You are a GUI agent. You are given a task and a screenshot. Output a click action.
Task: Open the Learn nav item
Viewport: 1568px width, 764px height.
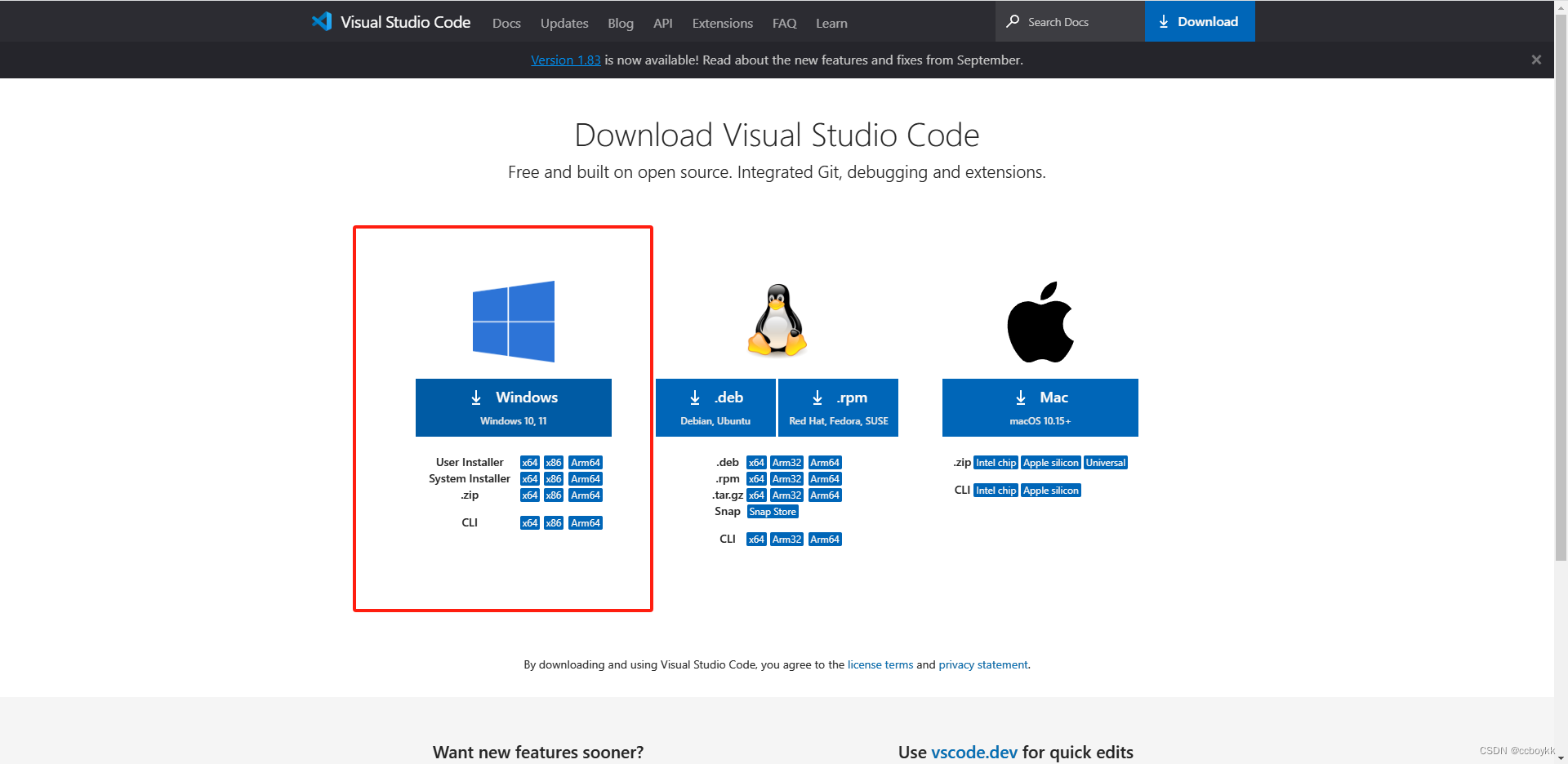click(831, 23)
